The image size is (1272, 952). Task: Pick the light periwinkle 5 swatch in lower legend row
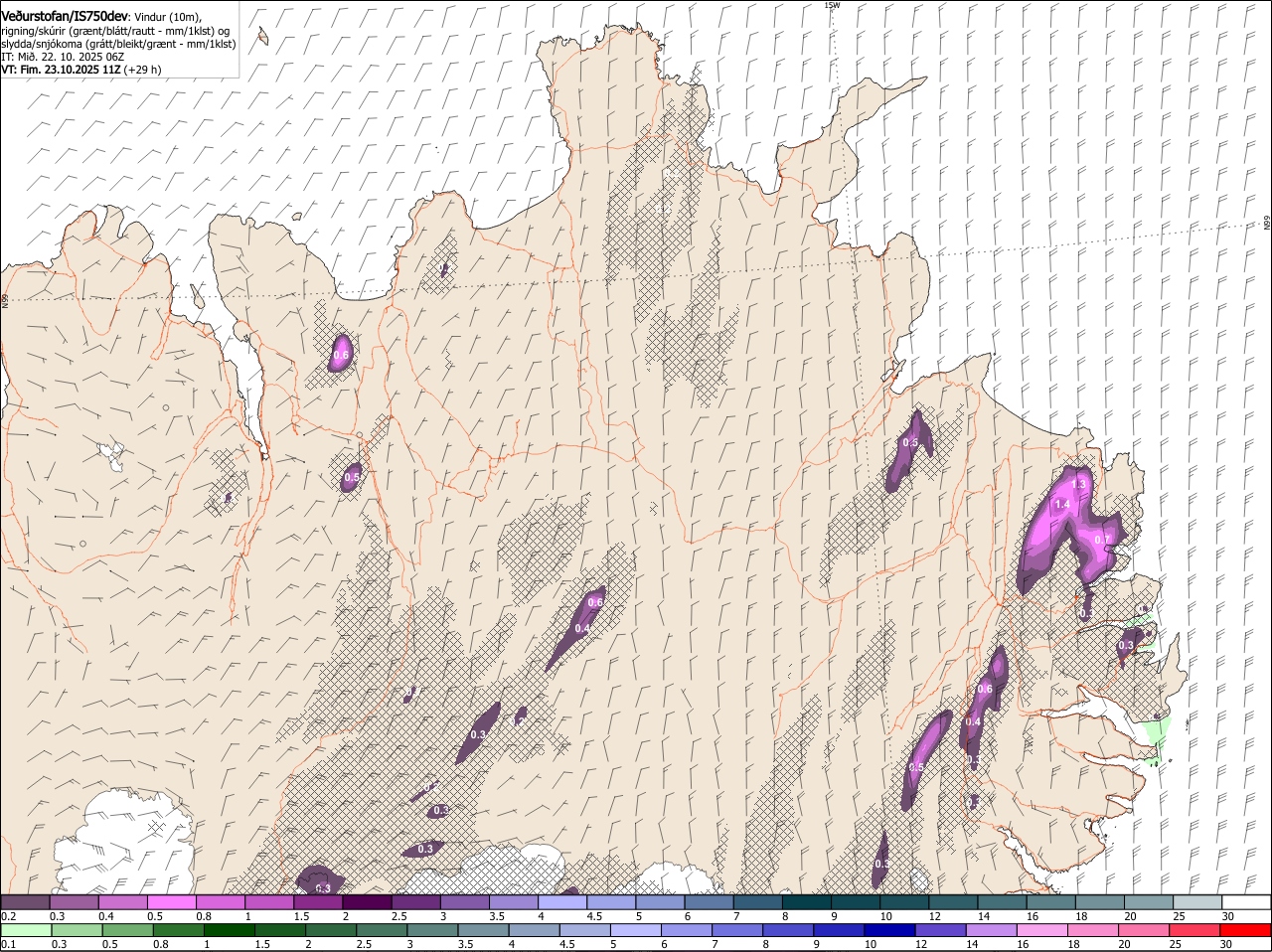[x=636, y=931]
